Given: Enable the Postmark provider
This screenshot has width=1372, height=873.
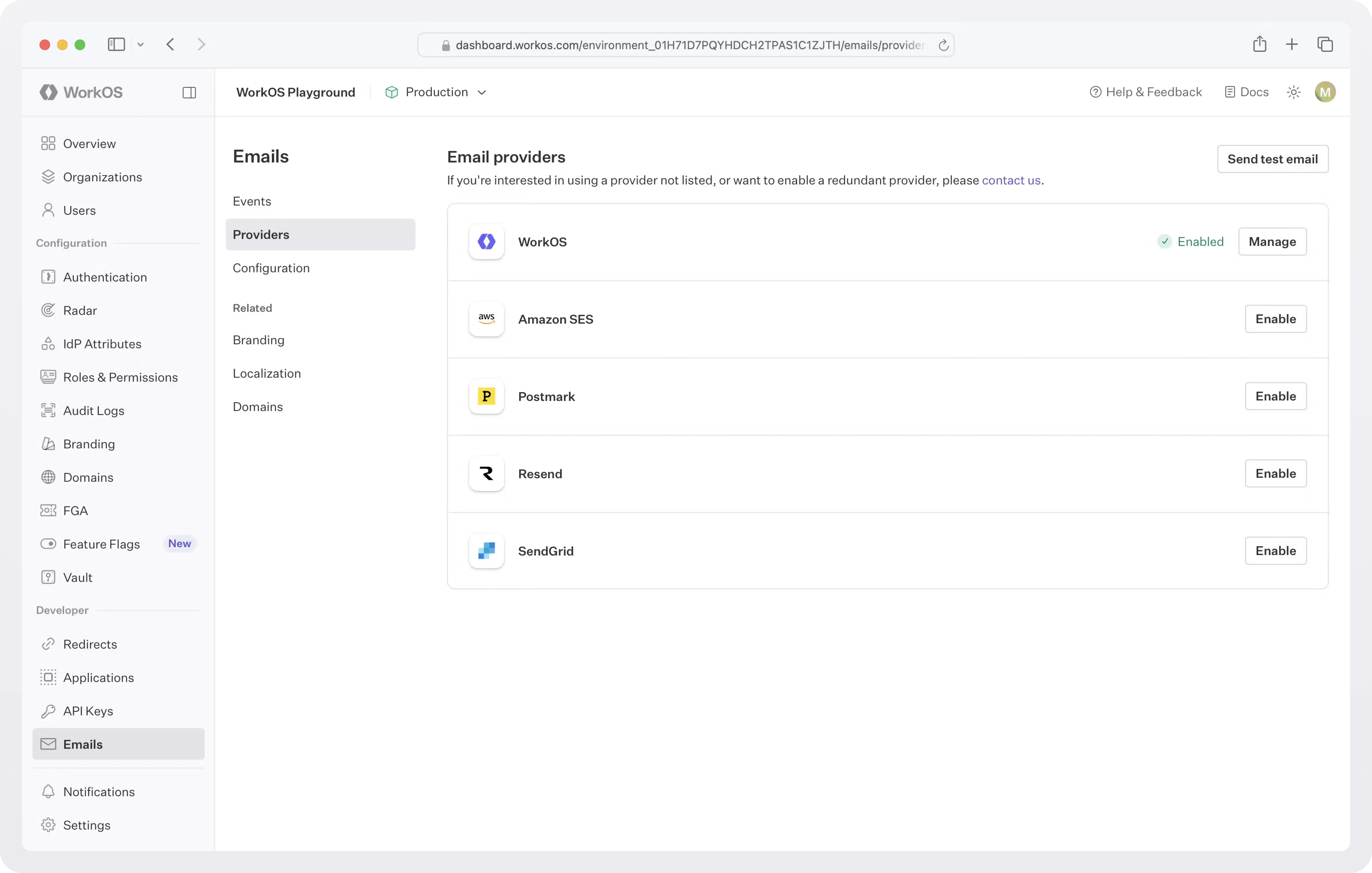Looking at the screenshot, I should [1275, 396].
